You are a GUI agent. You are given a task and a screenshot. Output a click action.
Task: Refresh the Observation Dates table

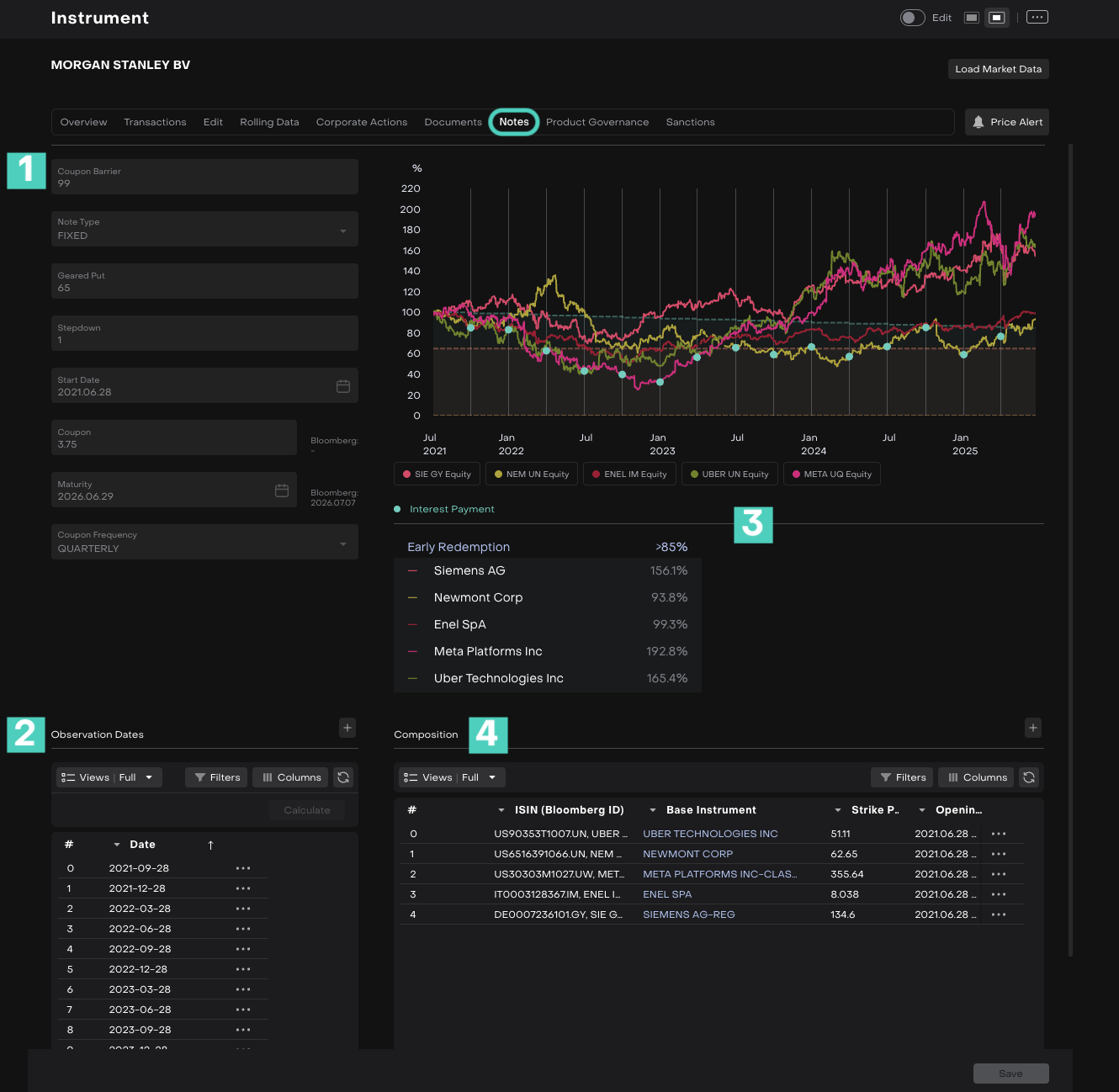pos(343,777)
